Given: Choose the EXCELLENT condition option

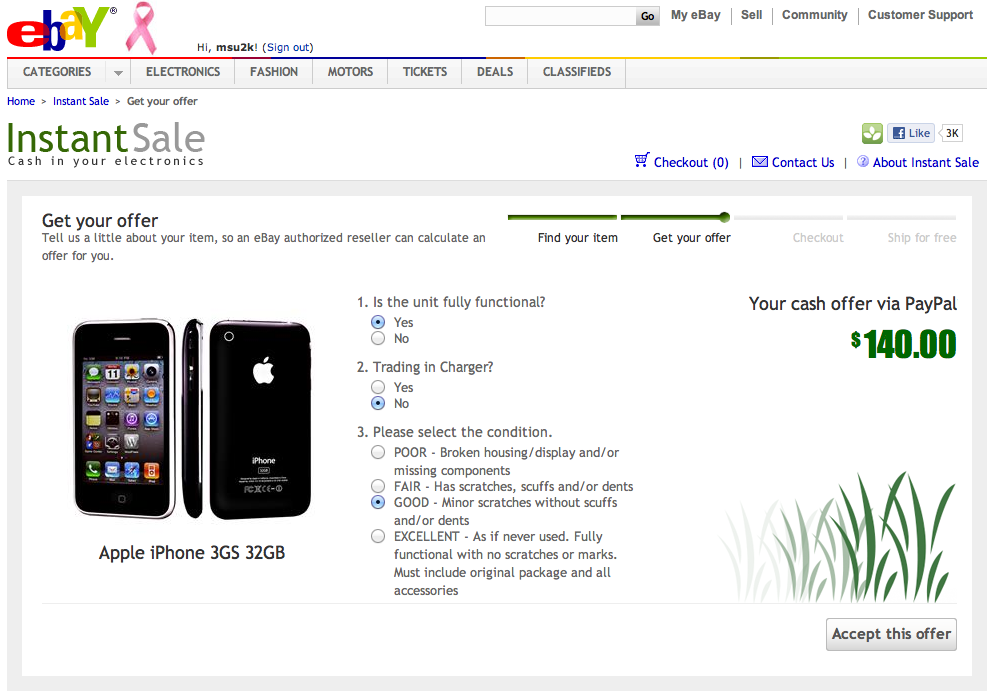Looking at the screenshot, I should point(378,536).
